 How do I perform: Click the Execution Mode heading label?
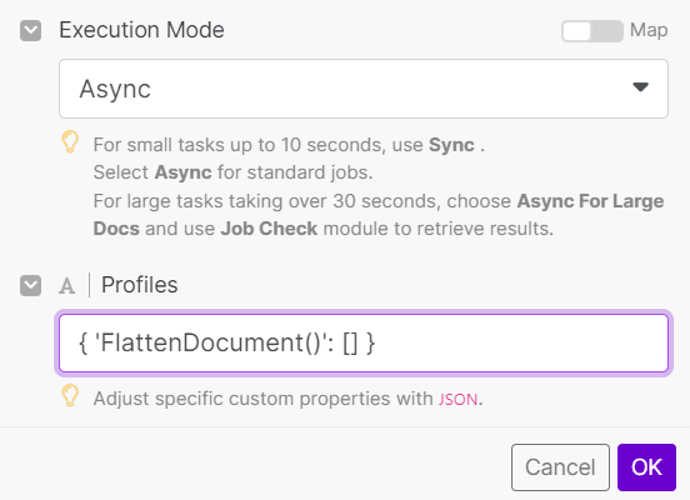142,30
